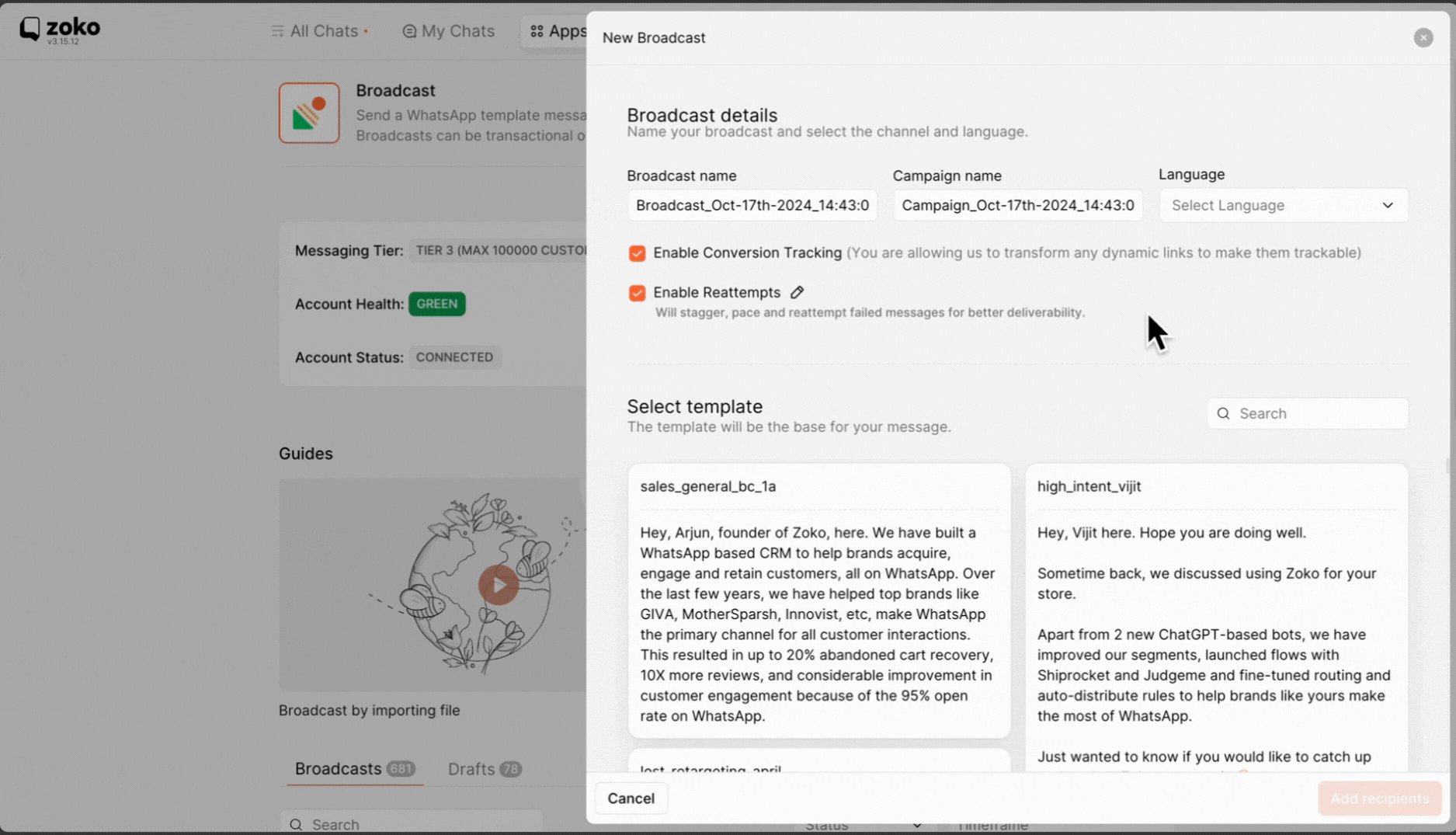Close the New Broadcast panel
Screen dimensions: 1456x835
(x=1423, y=37)
